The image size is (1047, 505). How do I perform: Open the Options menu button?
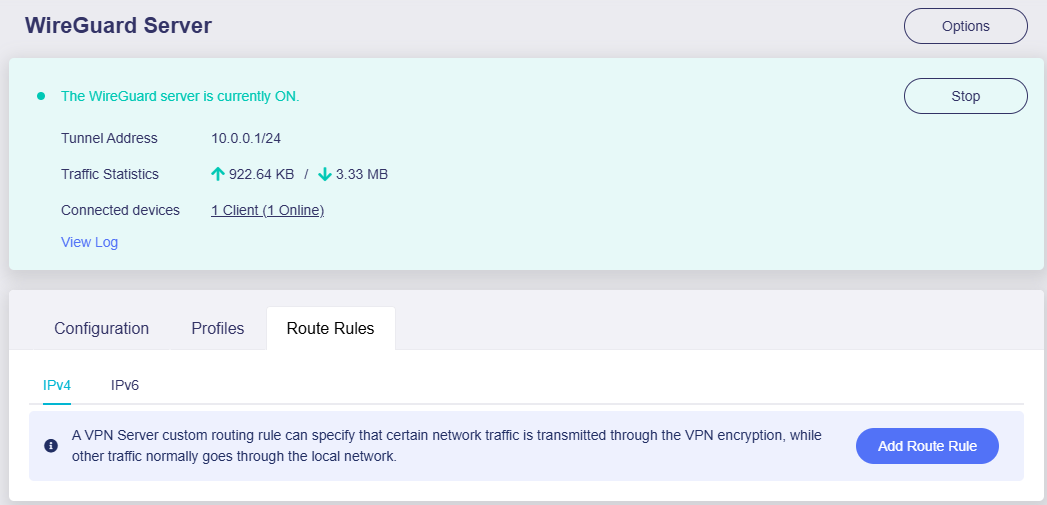pos(965,26)
